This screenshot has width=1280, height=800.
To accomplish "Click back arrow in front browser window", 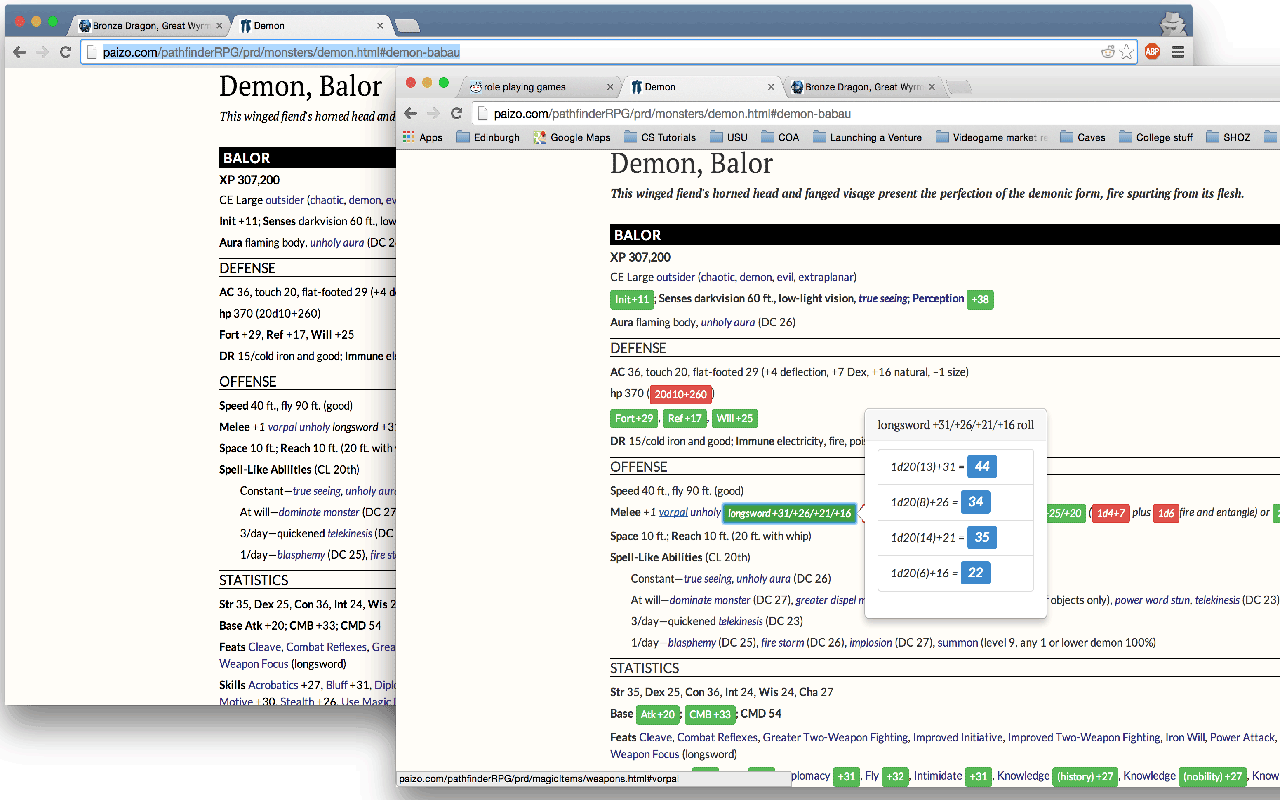I will (411, 113).
